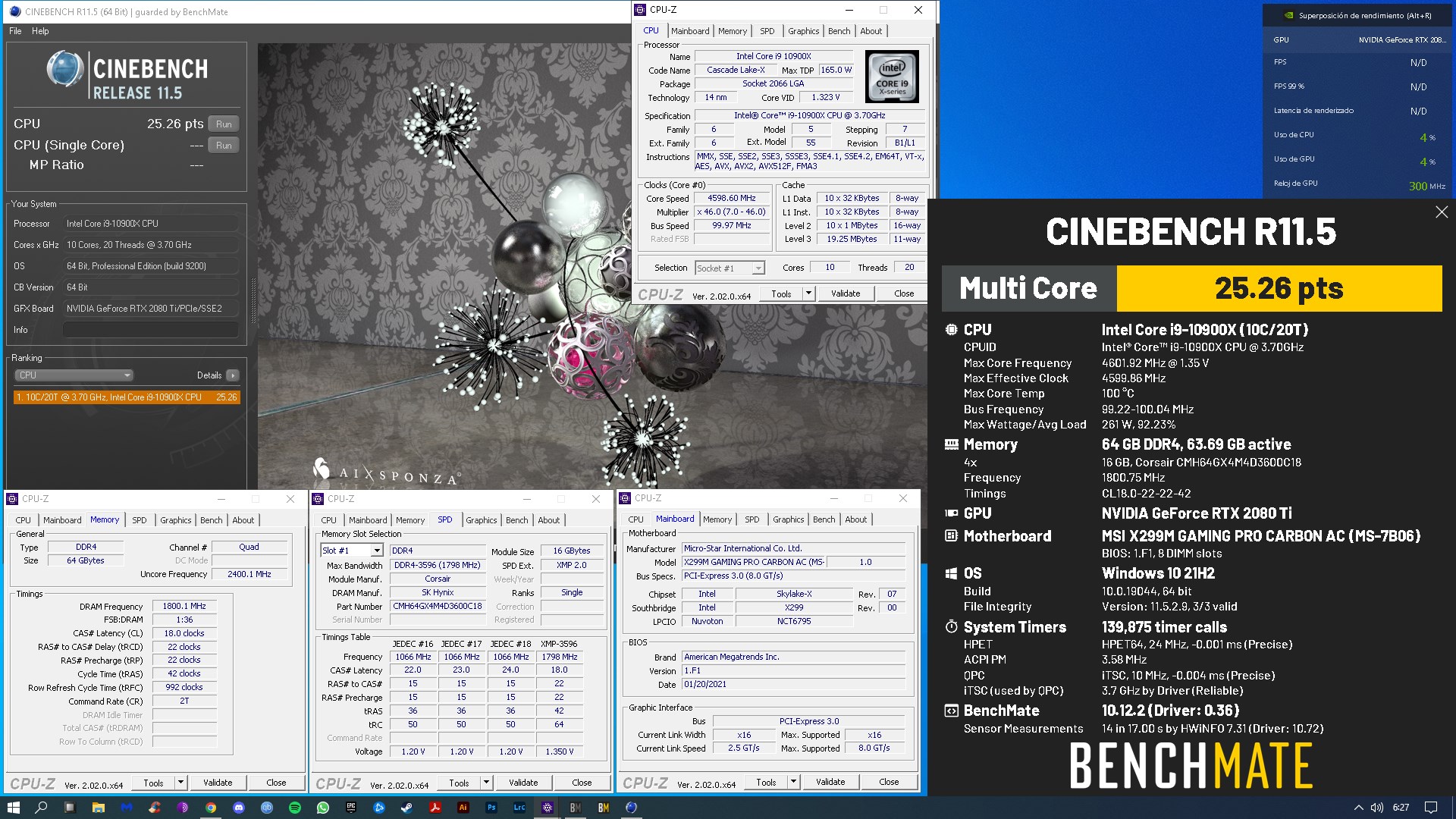Switch to Mainboard tab in top CPU-Z window
Image resolution: width=1456 pixels, height=819 pixels.
(690, 31)
